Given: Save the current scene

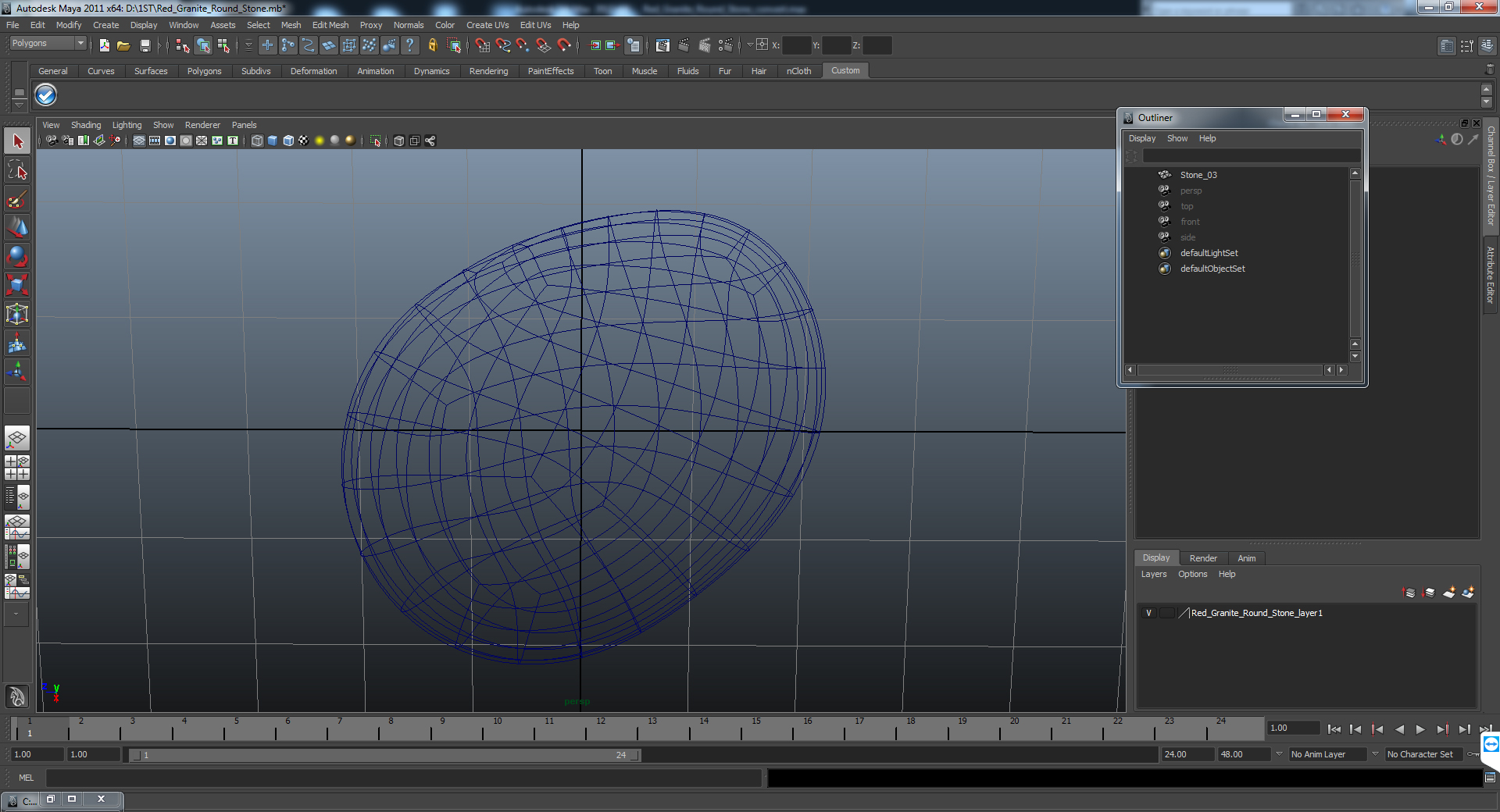Looking at the screenshot, I should pyautogui.click(x=145, y=45).
